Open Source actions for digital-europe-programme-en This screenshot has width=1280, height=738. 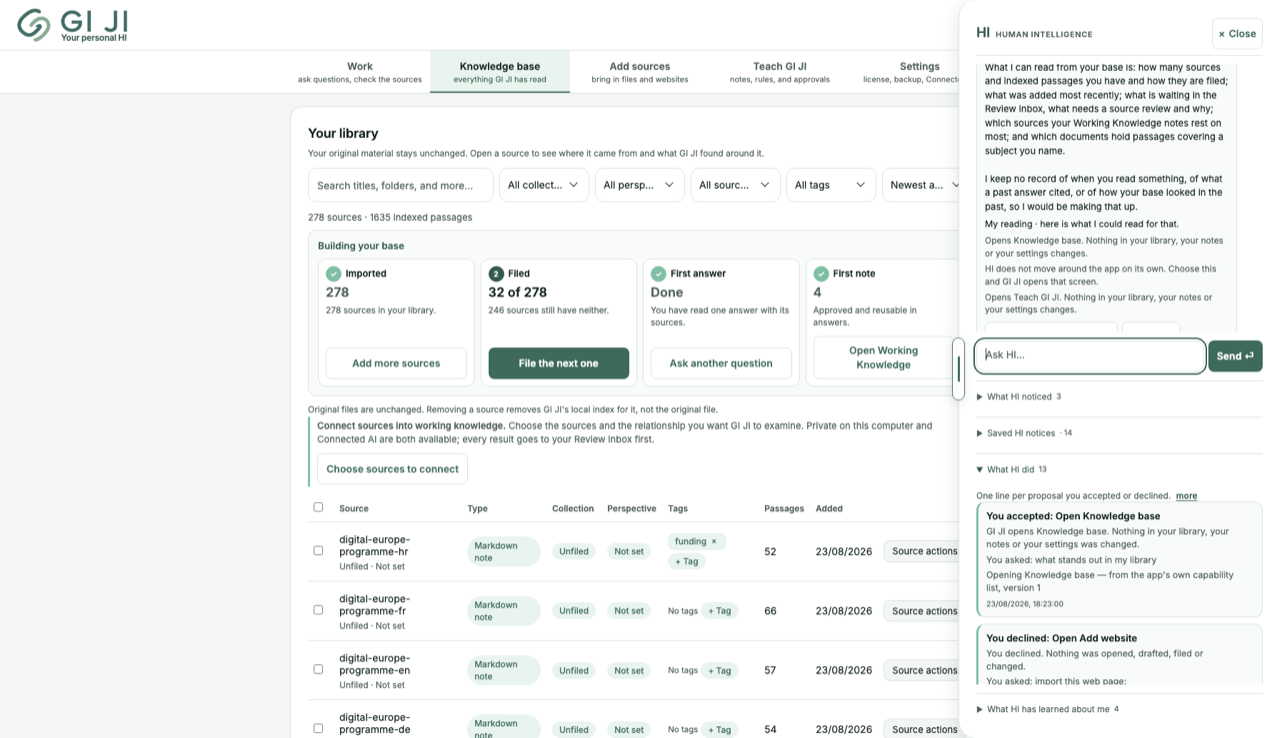(922, 670)
